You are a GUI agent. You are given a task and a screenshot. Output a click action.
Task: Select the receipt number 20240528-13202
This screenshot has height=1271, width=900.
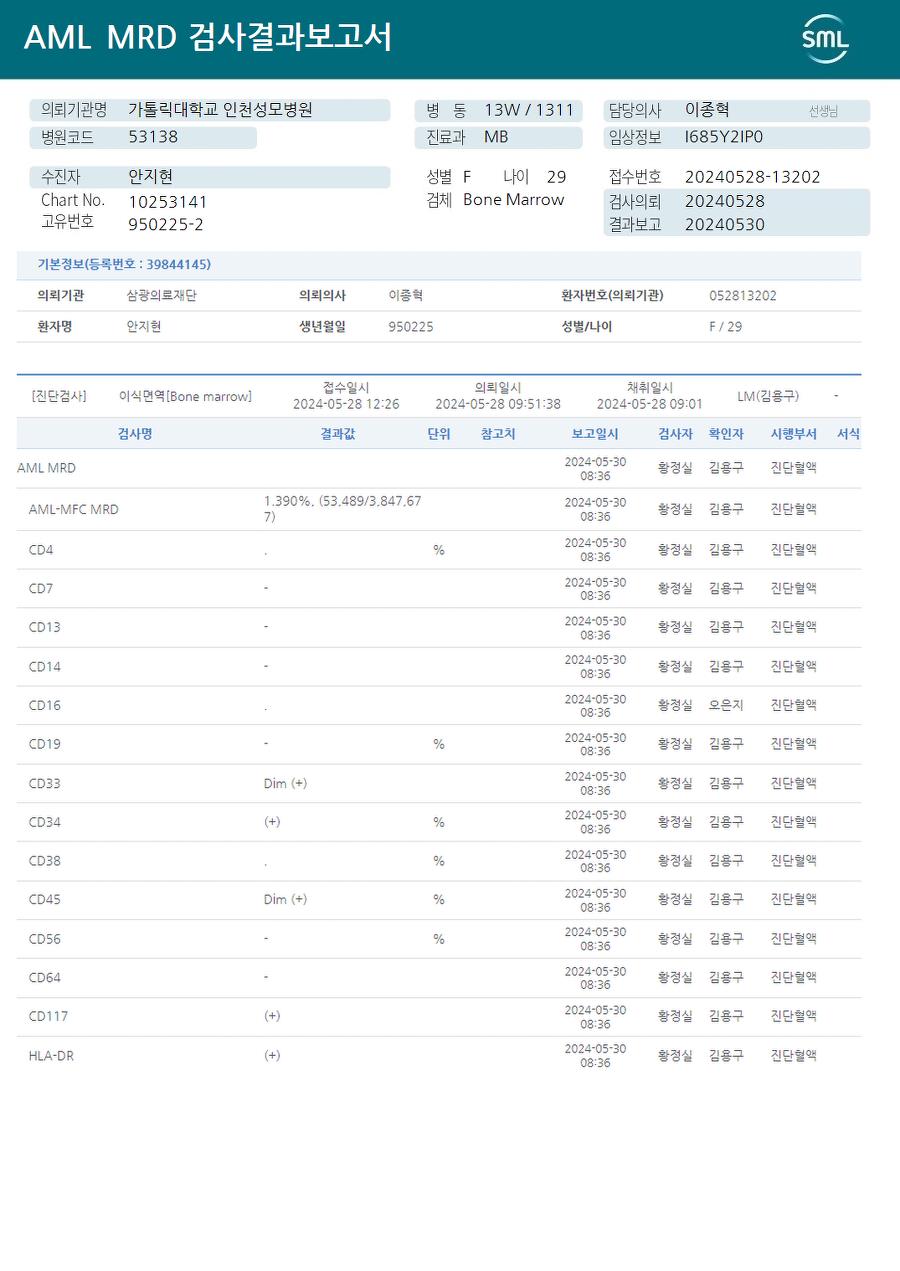tap(752, 177)
